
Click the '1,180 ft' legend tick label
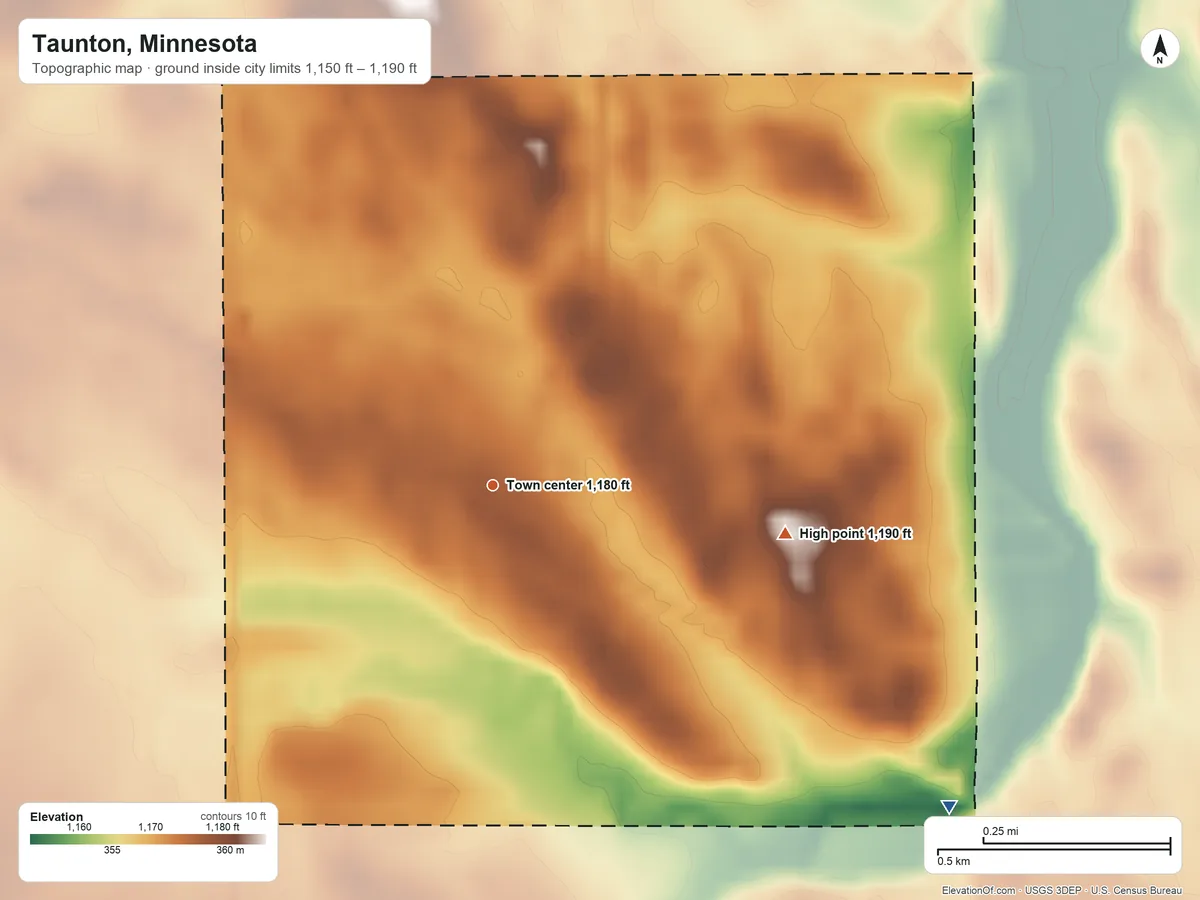click(x=223, y=827)
